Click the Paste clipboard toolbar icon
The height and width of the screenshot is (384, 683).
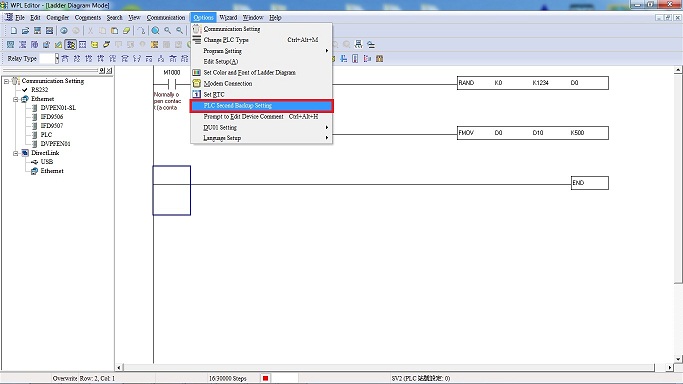tap(115, 30)
